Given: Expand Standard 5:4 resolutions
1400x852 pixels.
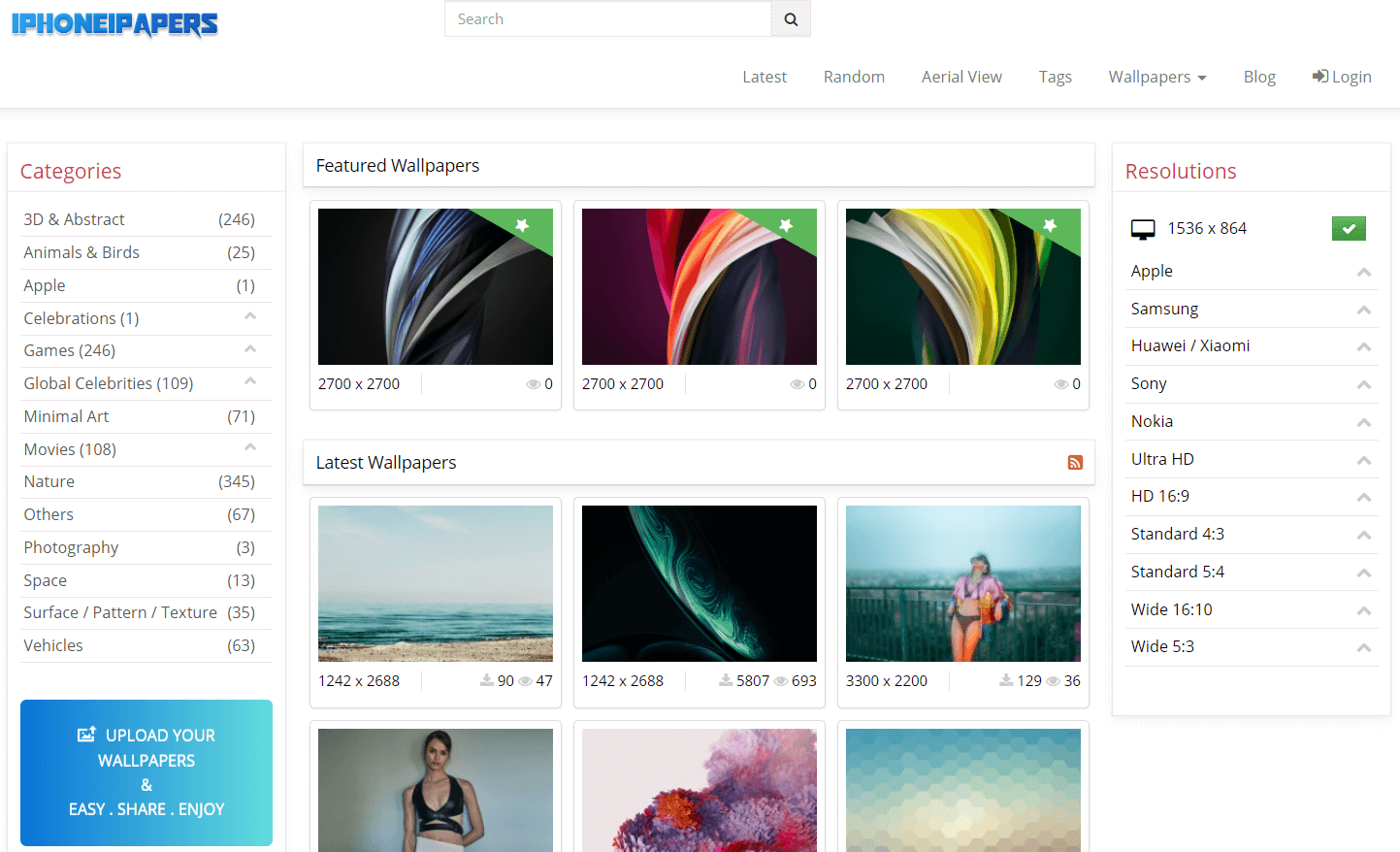Looking at the screenshot, I should [x=1364, y=573].
